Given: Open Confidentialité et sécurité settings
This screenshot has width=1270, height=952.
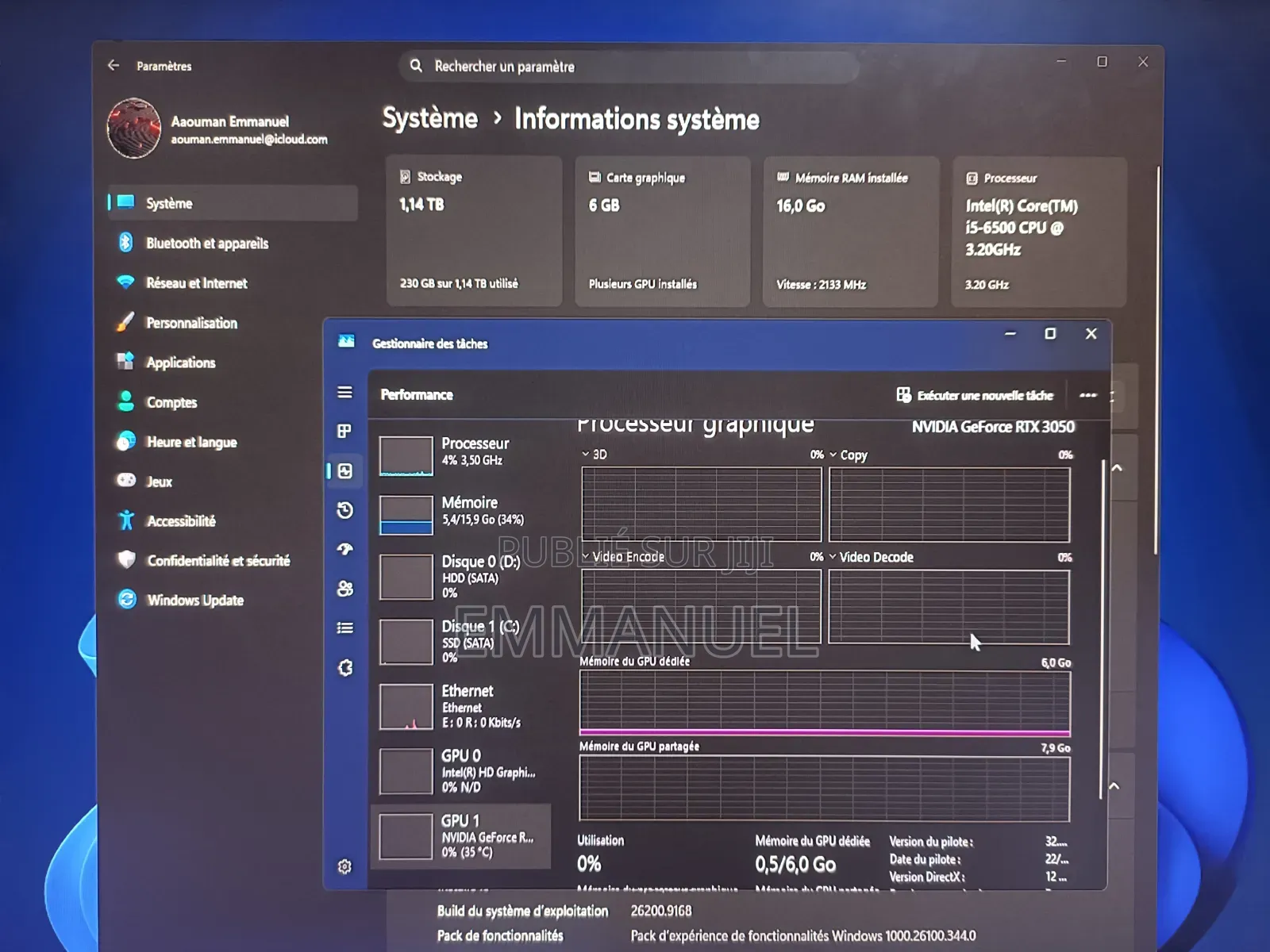Looking at the screenshot, I should click(214, 560).
